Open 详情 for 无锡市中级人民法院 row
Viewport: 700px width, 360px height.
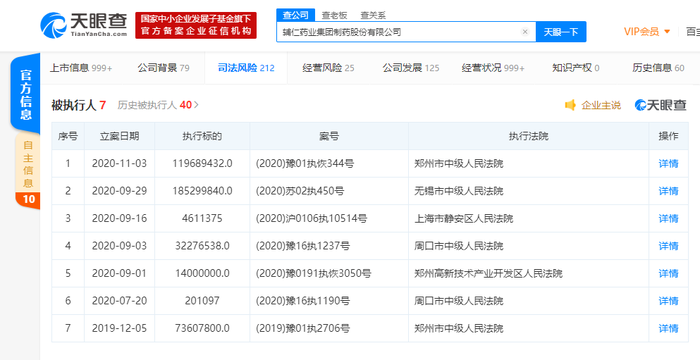pos(668,191)
